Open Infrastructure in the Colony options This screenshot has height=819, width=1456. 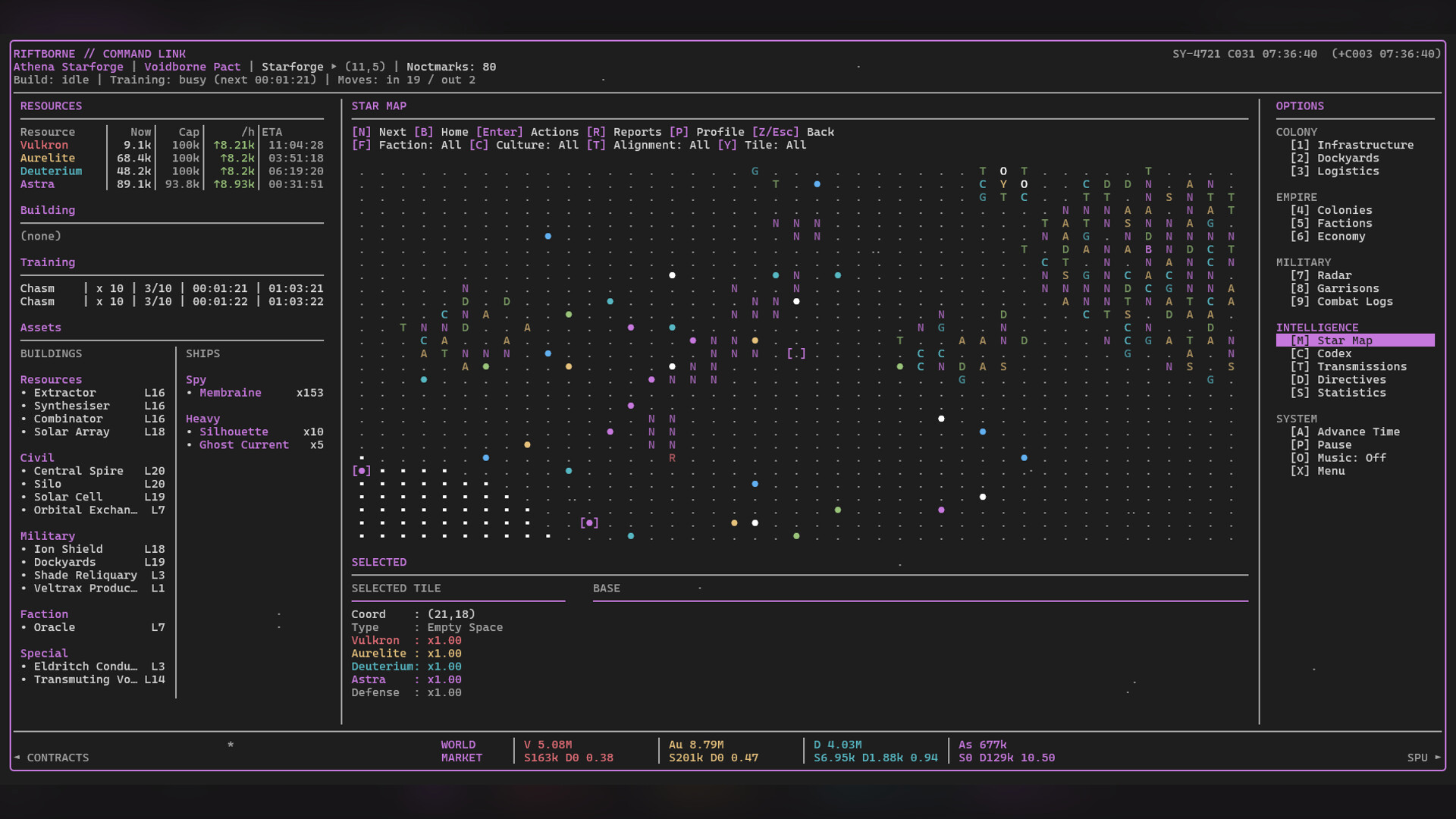(x=1351, y=145)
